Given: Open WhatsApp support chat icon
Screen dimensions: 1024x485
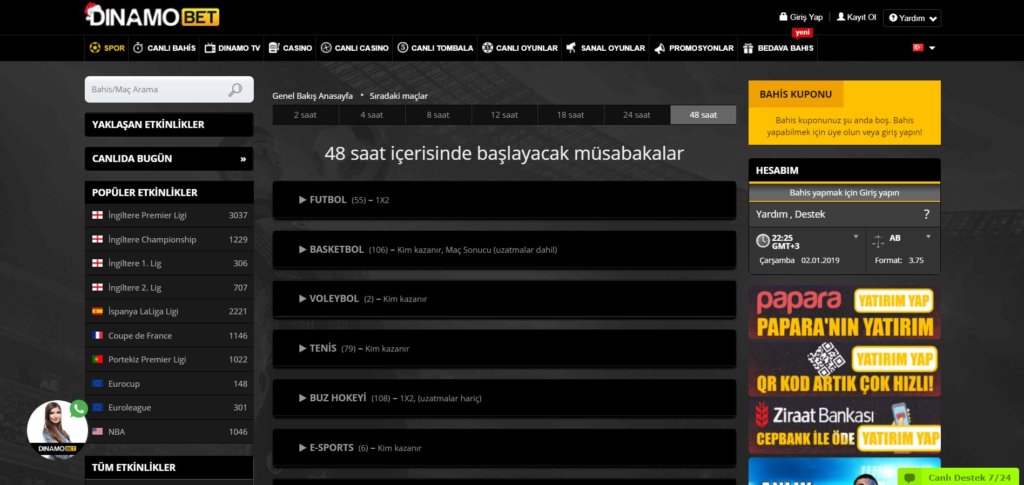Looking at the screenshot, I should click(x=80, y=408).
